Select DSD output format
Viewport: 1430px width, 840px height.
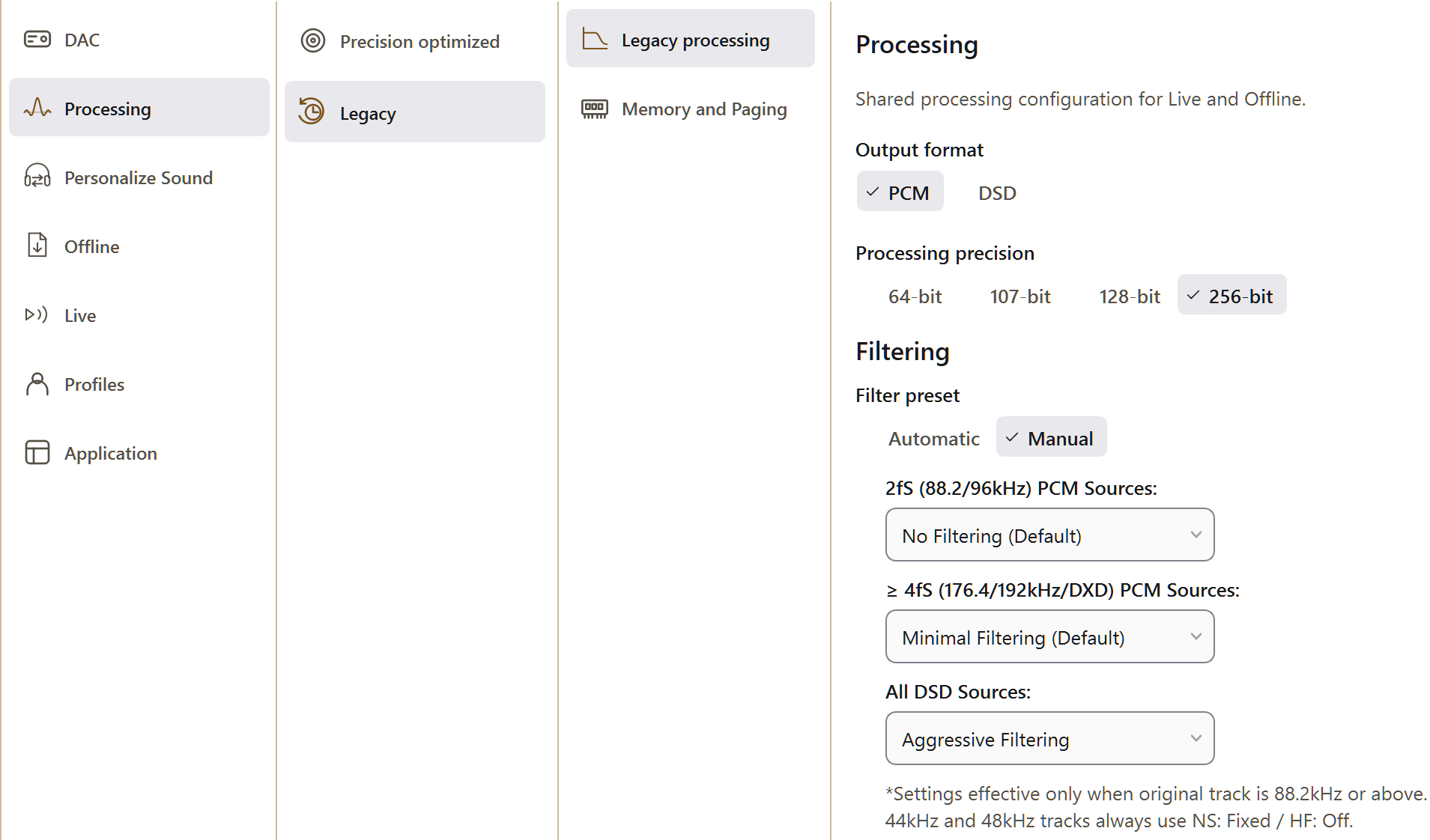[x=997, y=192]
